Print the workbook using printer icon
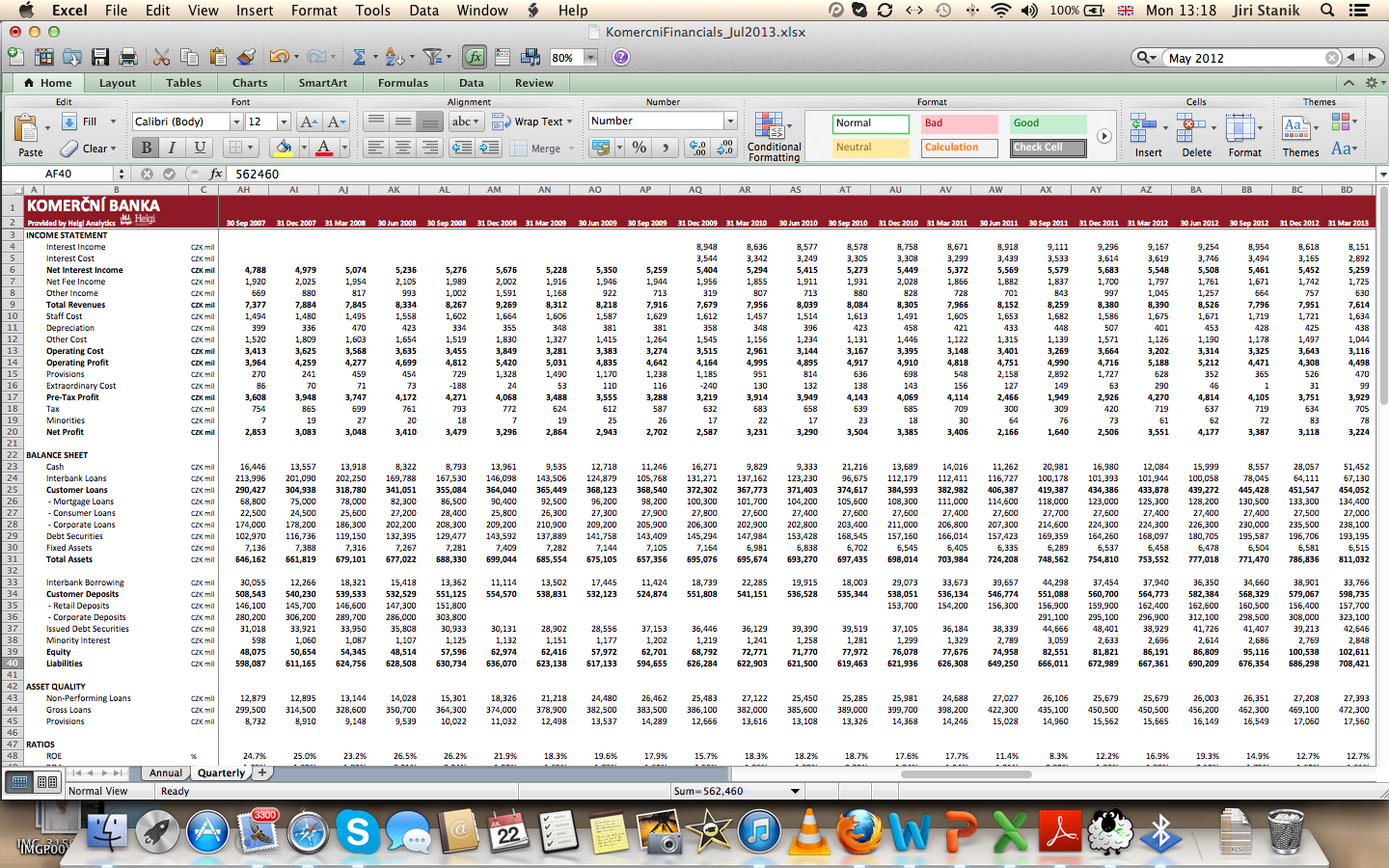 [x=127, y=57]
